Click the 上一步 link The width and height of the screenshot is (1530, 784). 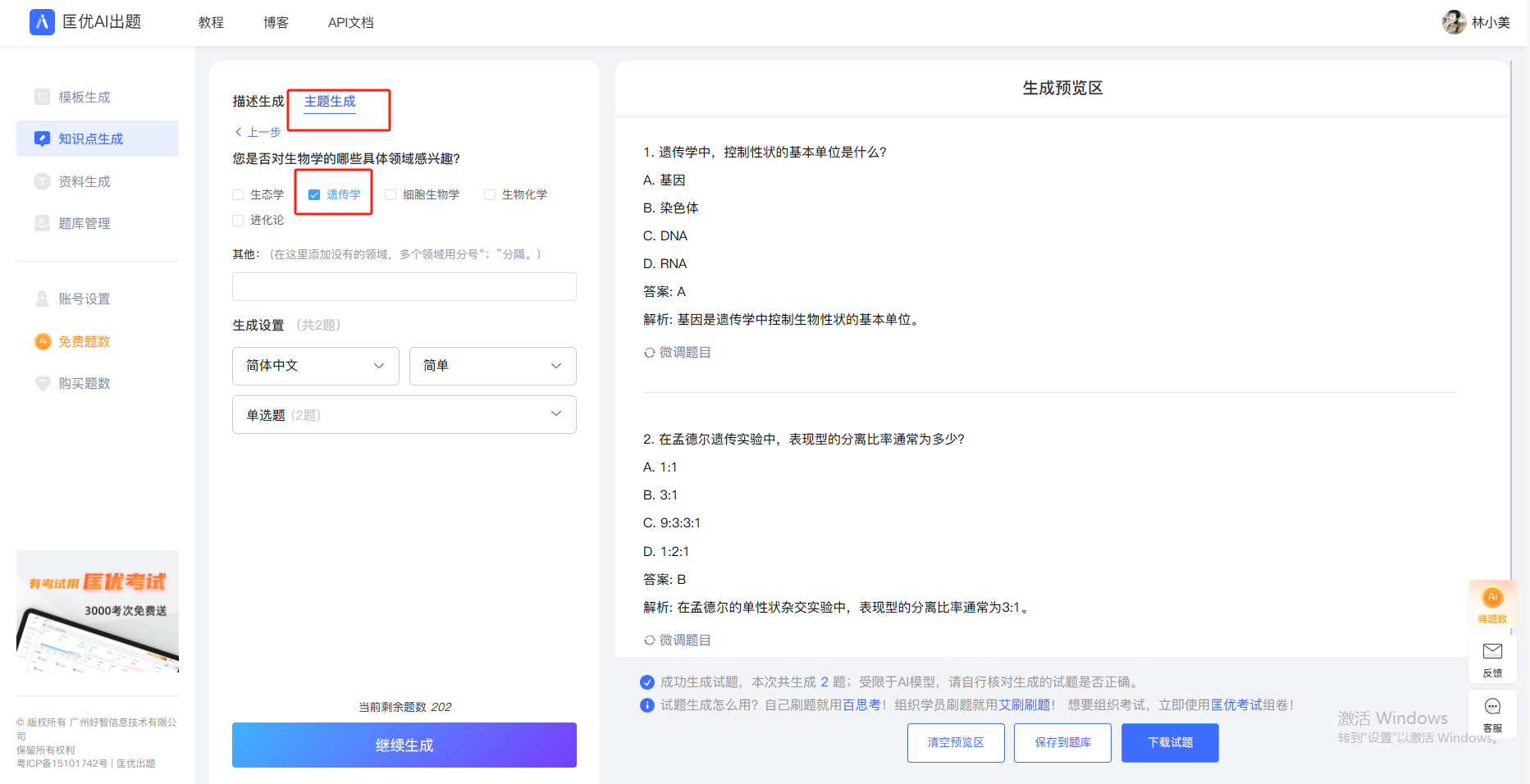click(264, 132)
